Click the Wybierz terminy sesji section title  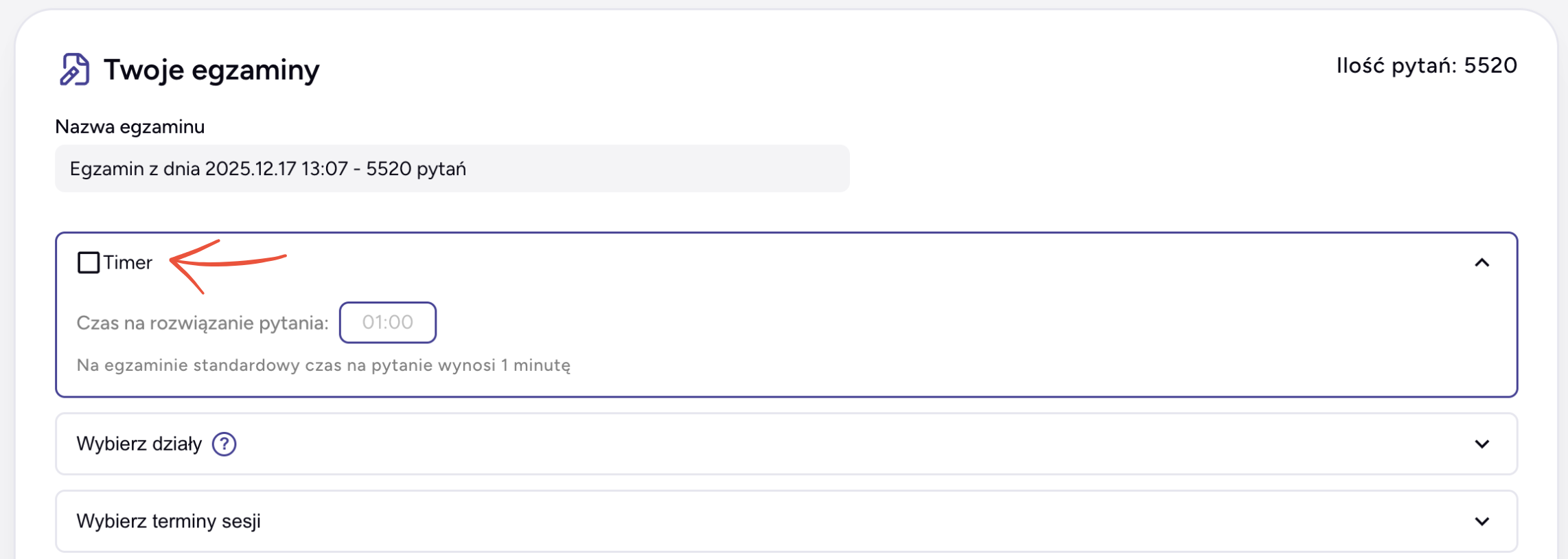tap(169, 521)
